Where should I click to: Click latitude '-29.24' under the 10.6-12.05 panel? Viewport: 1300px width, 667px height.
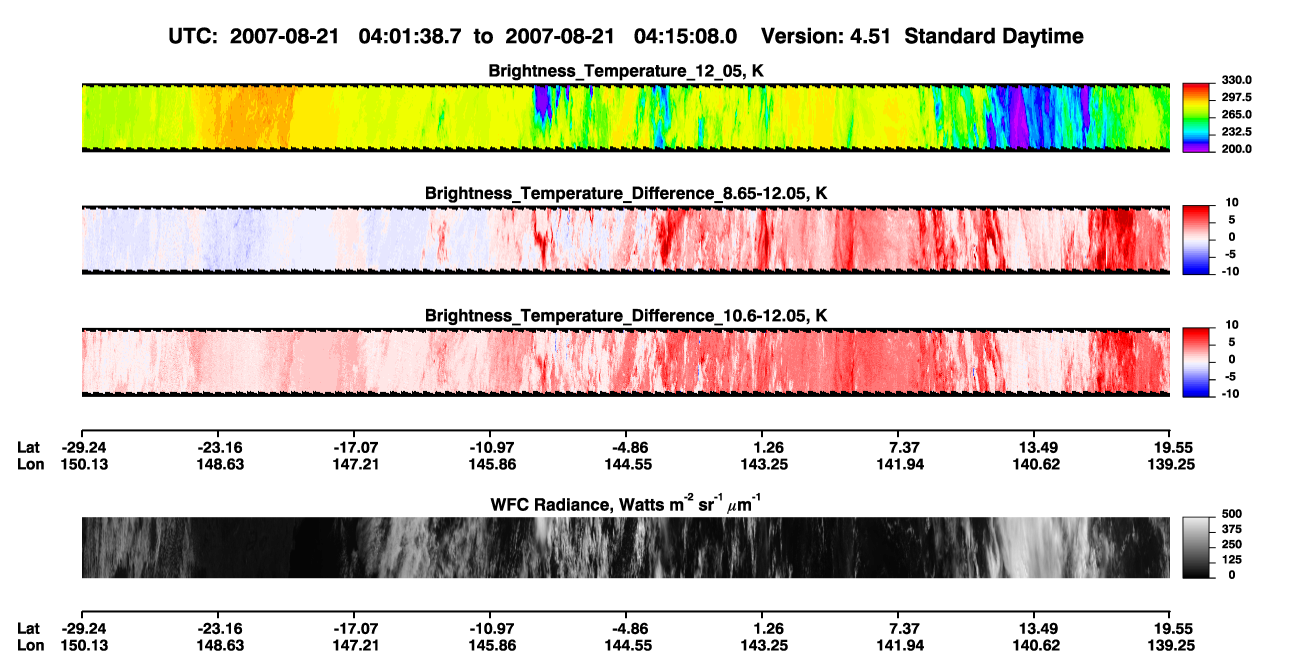tap(83, 447)
